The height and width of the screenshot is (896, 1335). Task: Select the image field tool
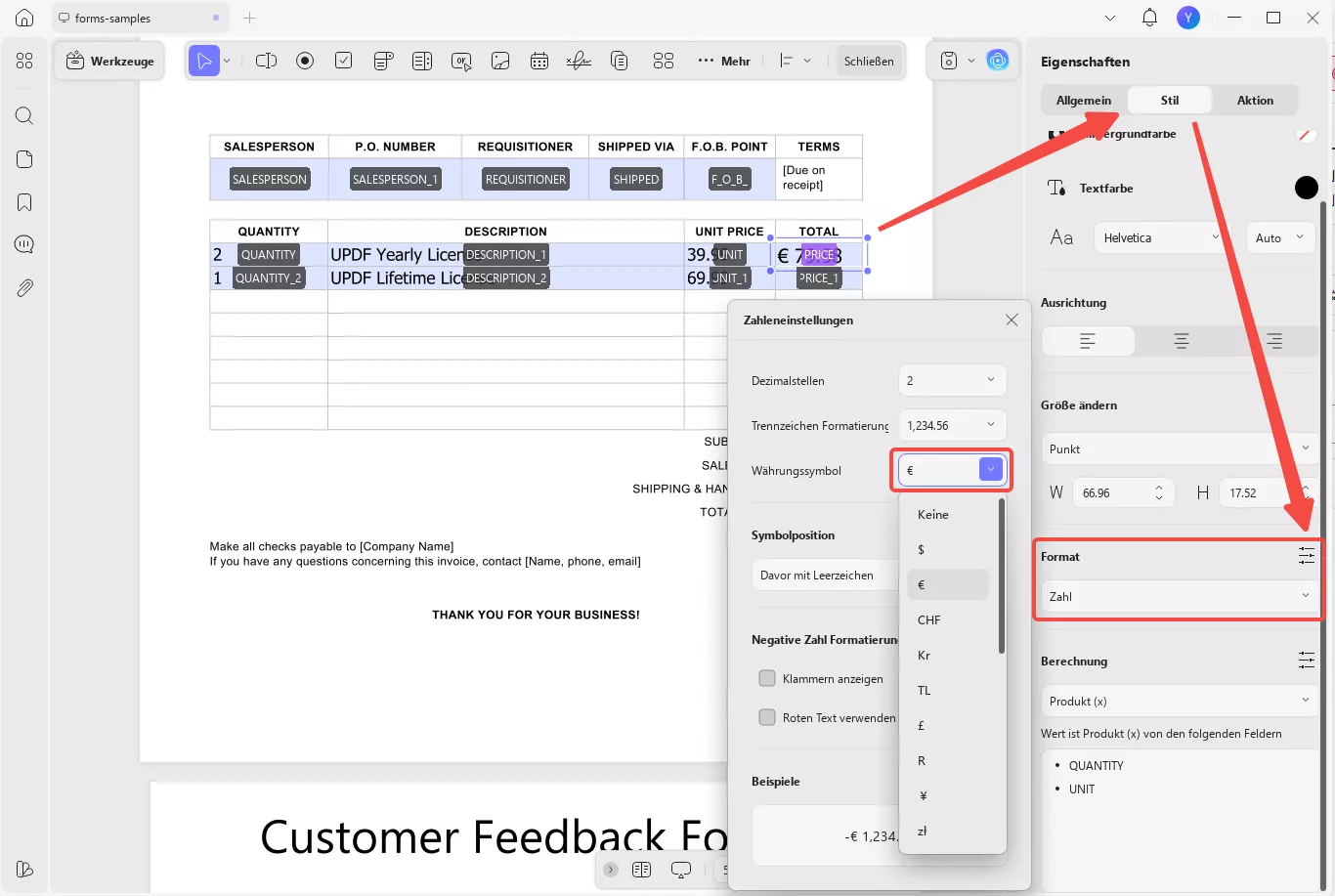click(x=500, y=61)
